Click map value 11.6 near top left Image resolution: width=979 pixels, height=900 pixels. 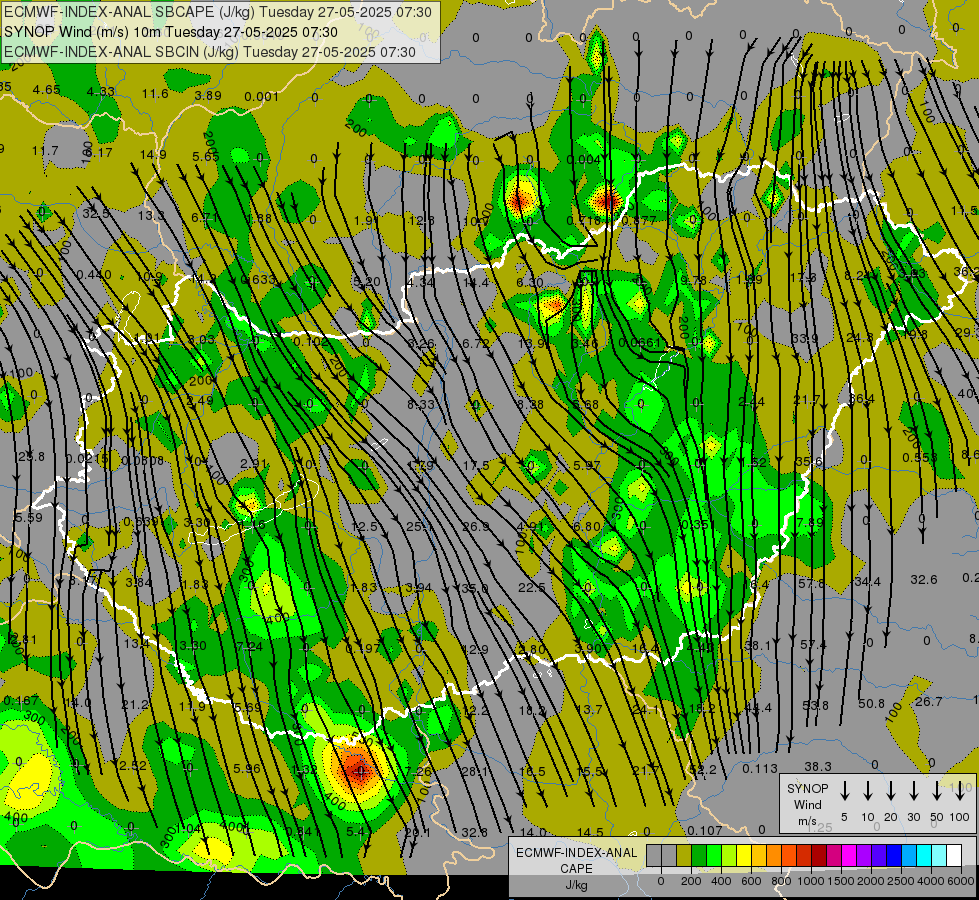coord(155,94)
